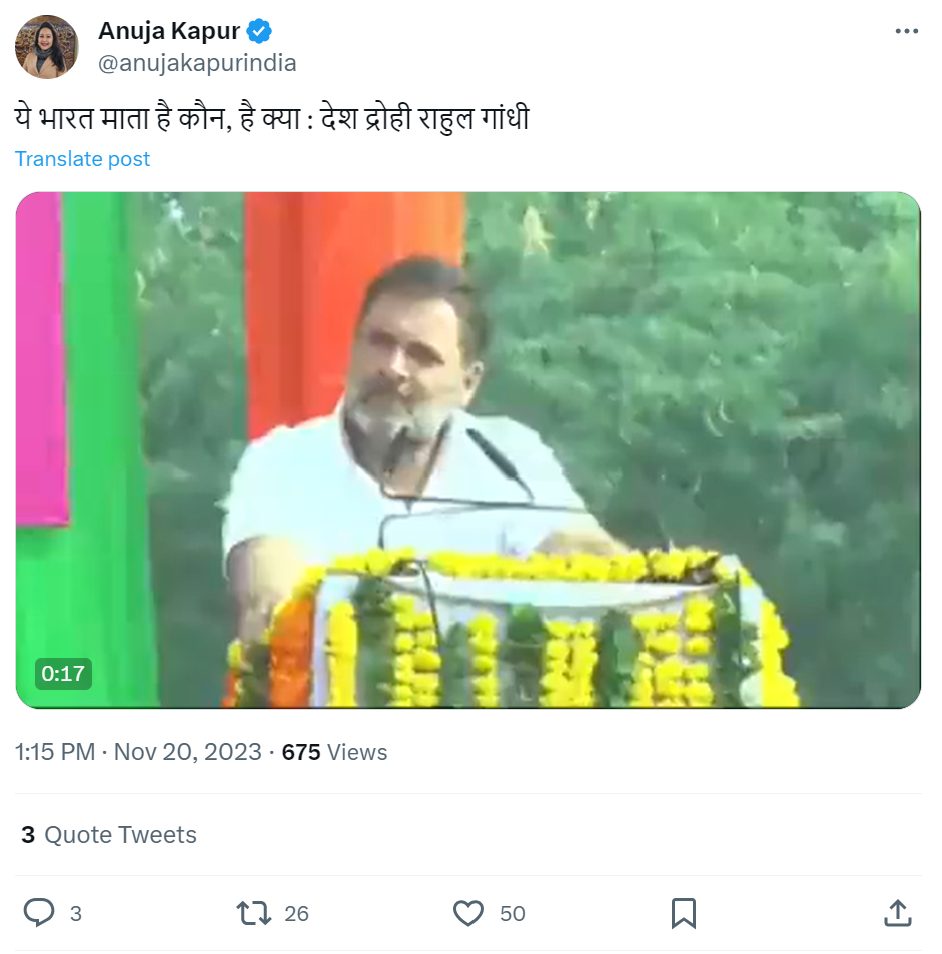The width and height of the screenshot is (942, 954).
Task: Click the Translate post link
Action: tap(82, 159)
